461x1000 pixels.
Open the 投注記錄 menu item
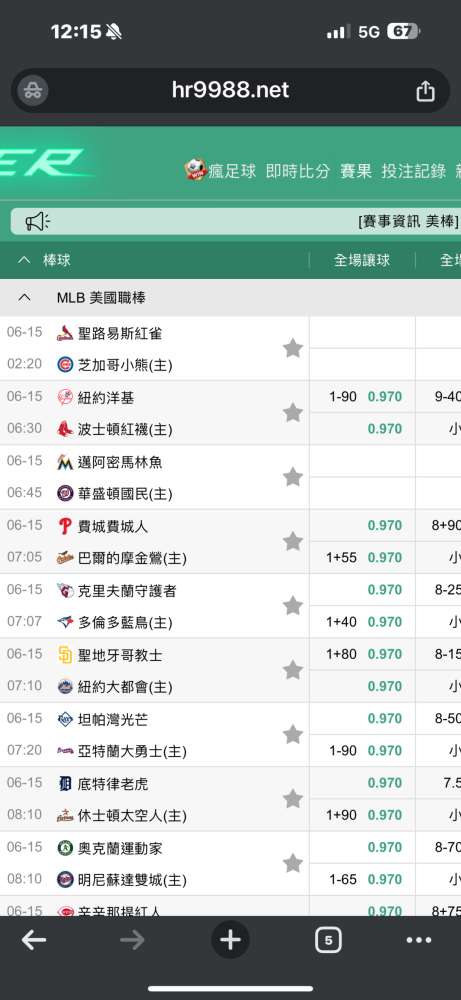point(413,171)
